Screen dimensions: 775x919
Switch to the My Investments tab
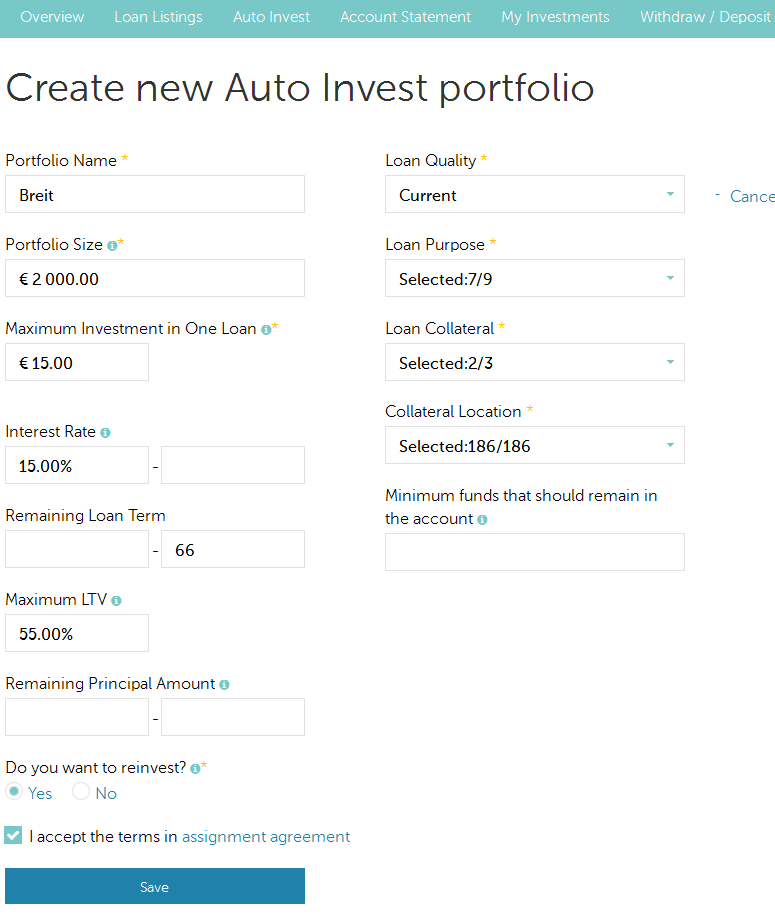coord(555,17)
